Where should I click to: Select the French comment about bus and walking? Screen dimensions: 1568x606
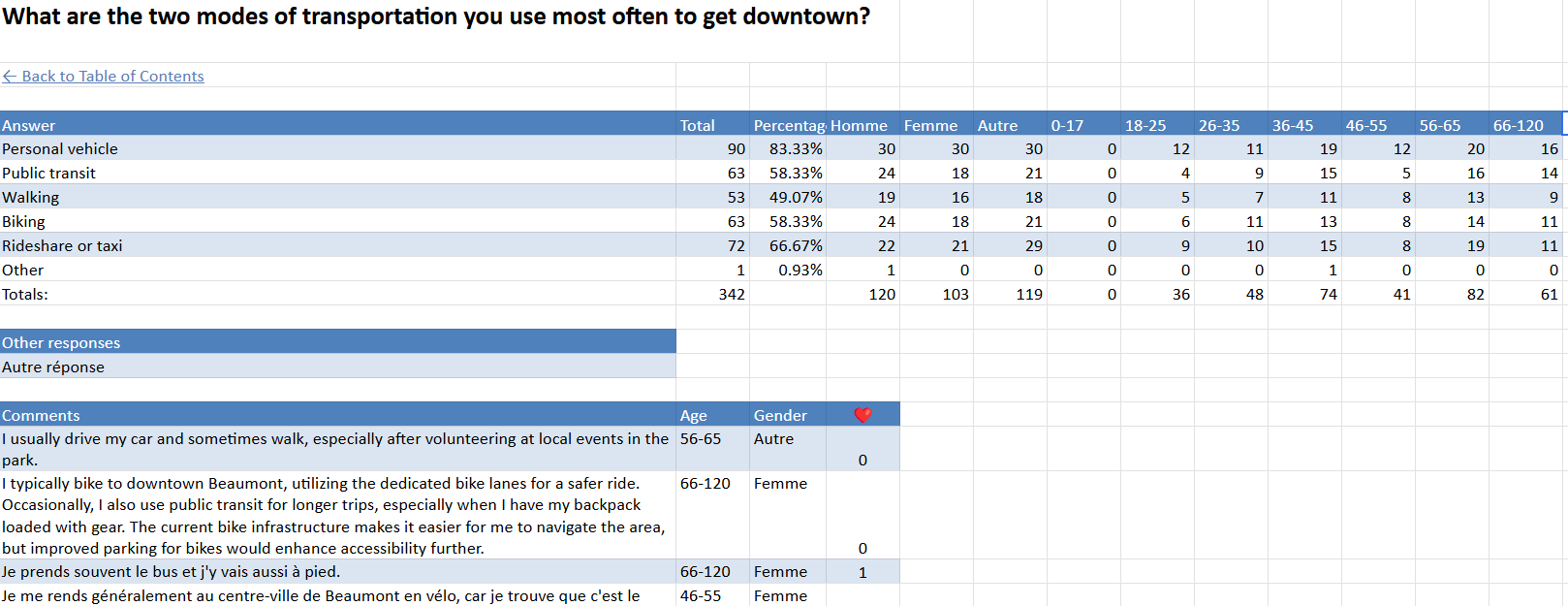tap(171, 572)
